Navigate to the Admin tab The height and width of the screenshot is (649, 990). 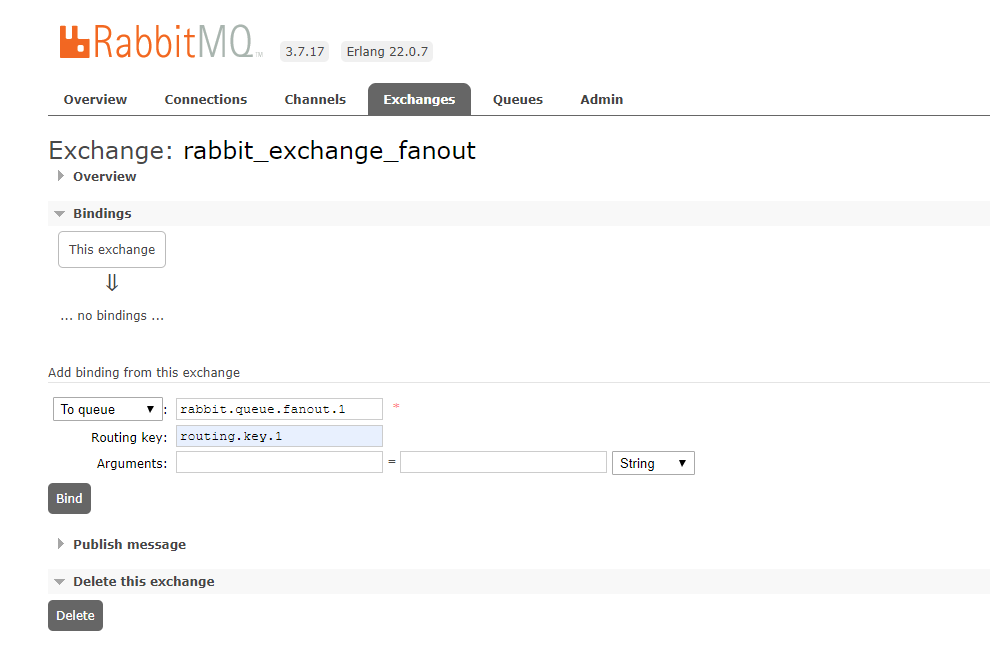pyautogui.click(x=602, y=99)
